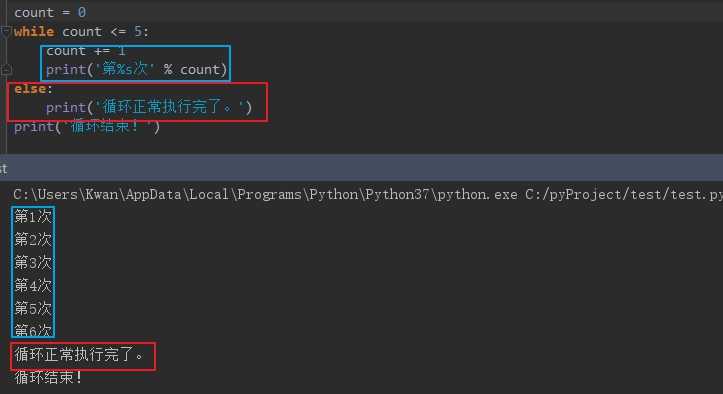The height and width of the screenshot is (394, 723).
Task: Click the 'while count <= 5:' line
Action: click(x=81, y=31)
